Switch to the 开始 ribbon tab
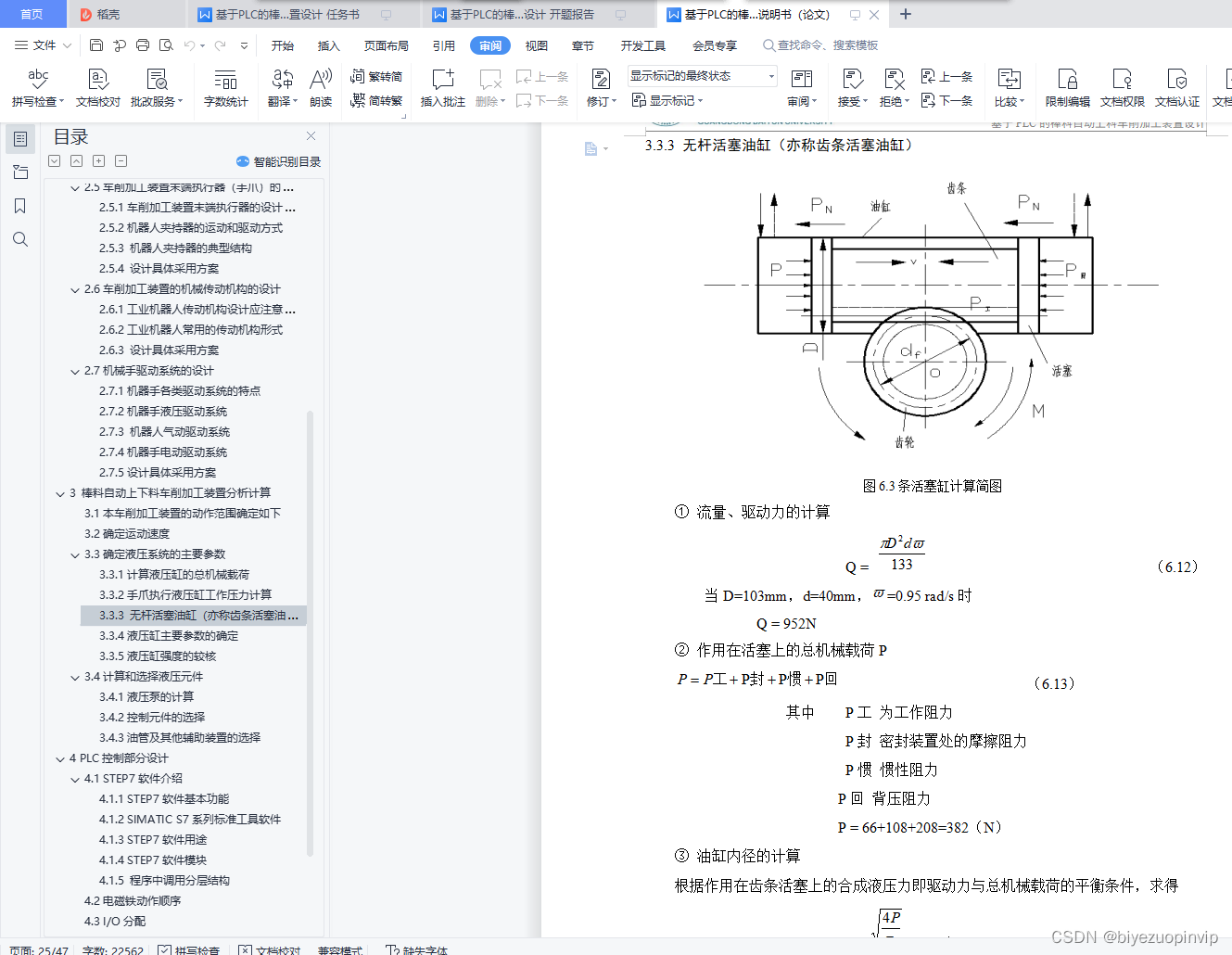The image size is (1232, 955). pyautogui.click(x=283, y=45)
